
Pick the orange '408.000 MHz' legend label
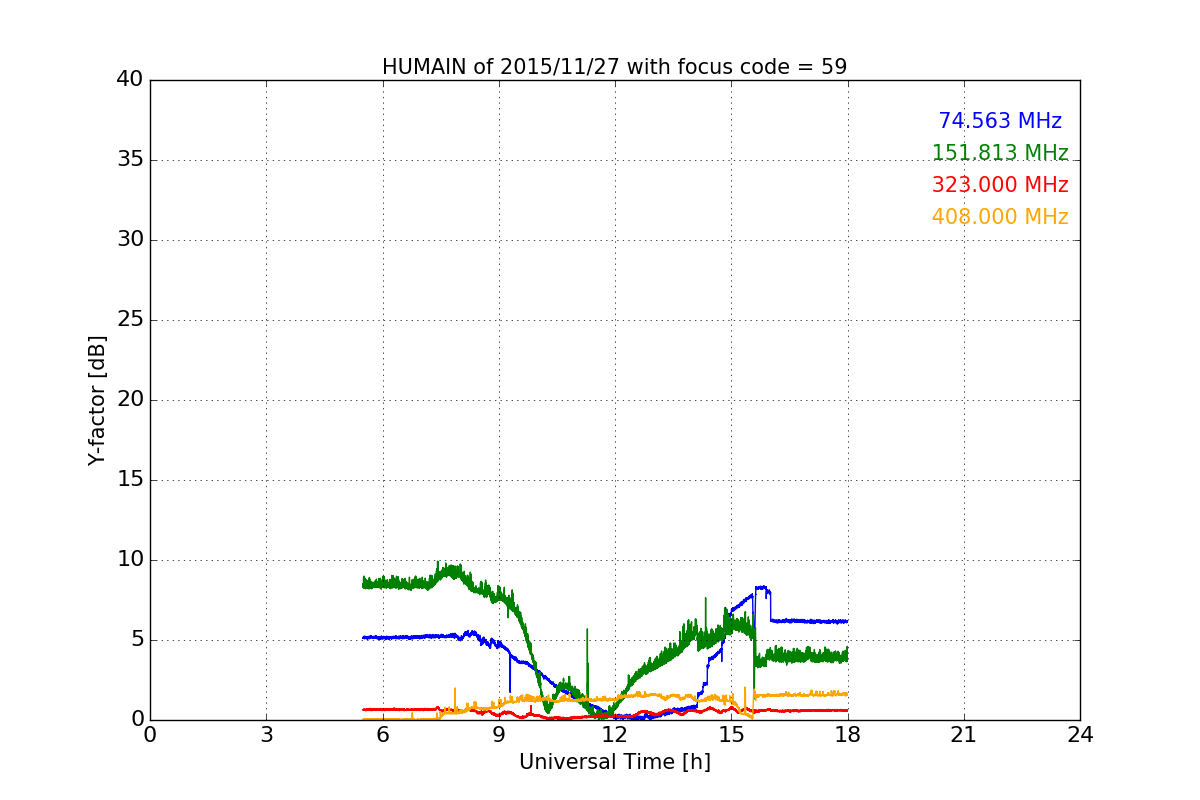[x=1000, y=217]
